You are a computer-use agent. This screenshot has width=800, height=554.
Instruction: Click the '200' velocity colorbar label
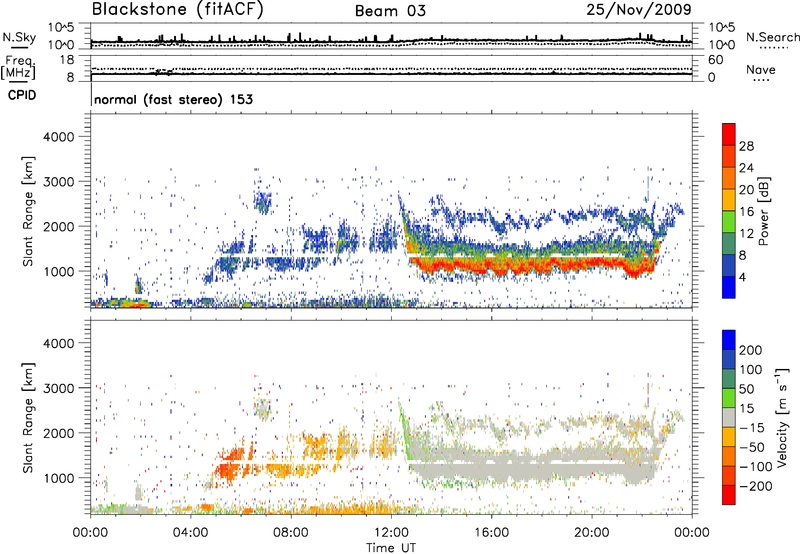pyautogui.click(x=751, y=350)
